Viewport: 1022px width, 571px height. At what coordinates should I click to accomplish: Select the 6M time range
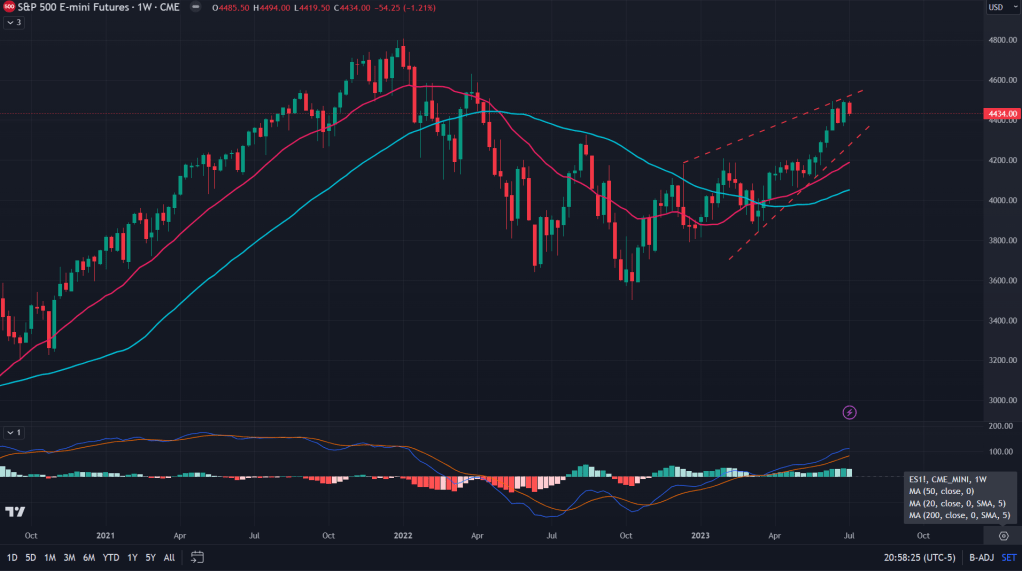pos(89,557)
